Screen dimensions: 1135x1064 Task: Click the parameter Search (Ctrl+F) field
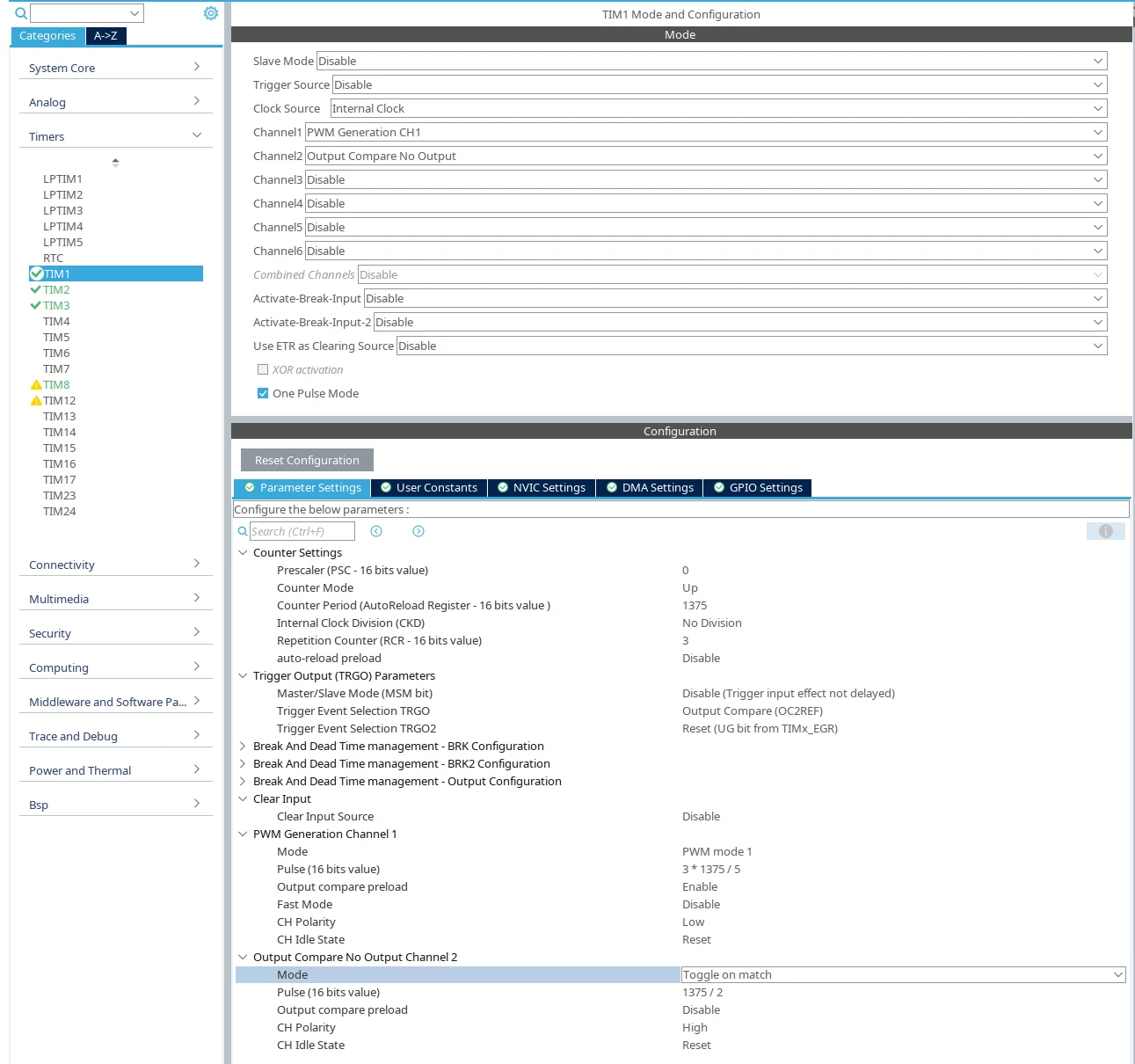click(302, 531)
